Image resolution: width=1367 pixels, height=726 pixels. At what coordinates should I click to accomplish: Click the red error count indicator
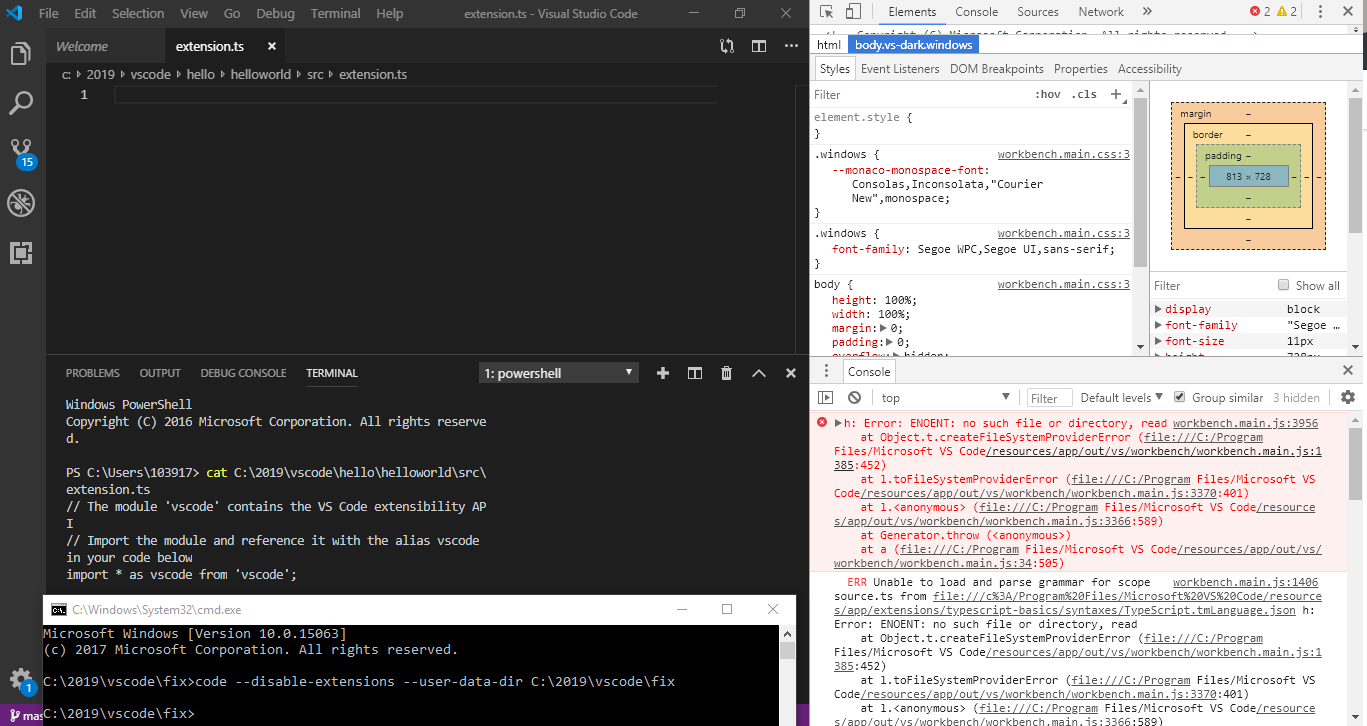pyautogui.click(x=1260, y=12)
